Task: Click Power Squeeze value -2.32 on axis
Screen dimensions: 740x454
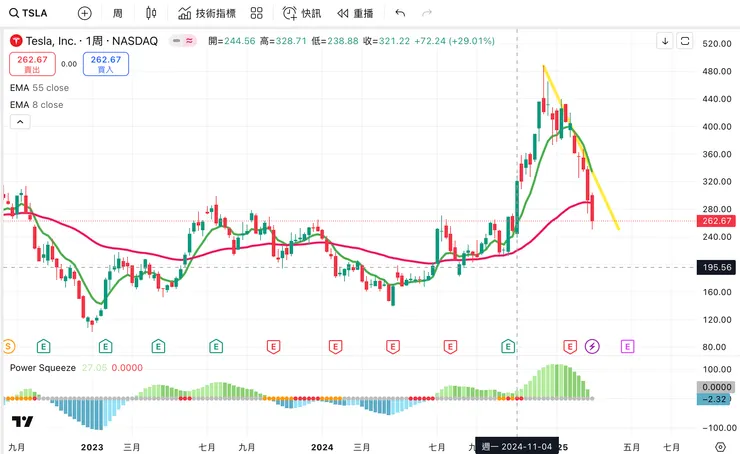Action: [x=714, y=399]
